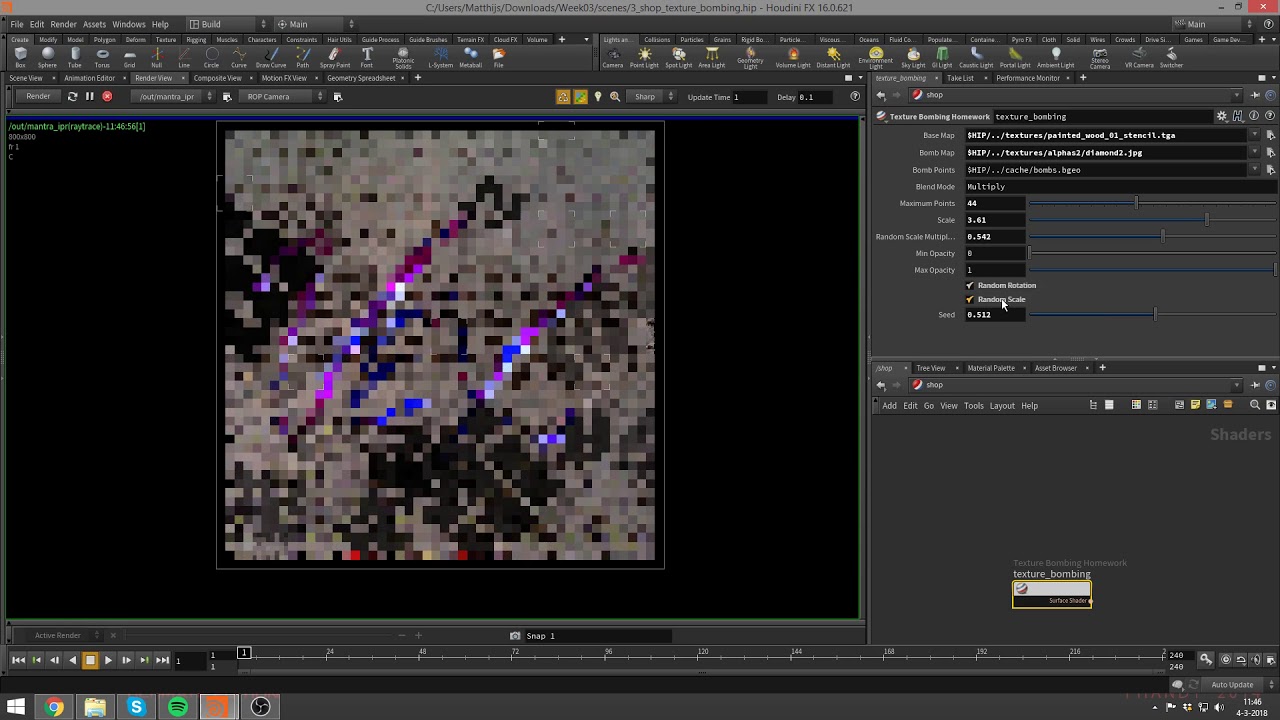This screenshot has height=720, width=1280.
Task: Click the restart render refresh icon
Action: tap(72, 97)
